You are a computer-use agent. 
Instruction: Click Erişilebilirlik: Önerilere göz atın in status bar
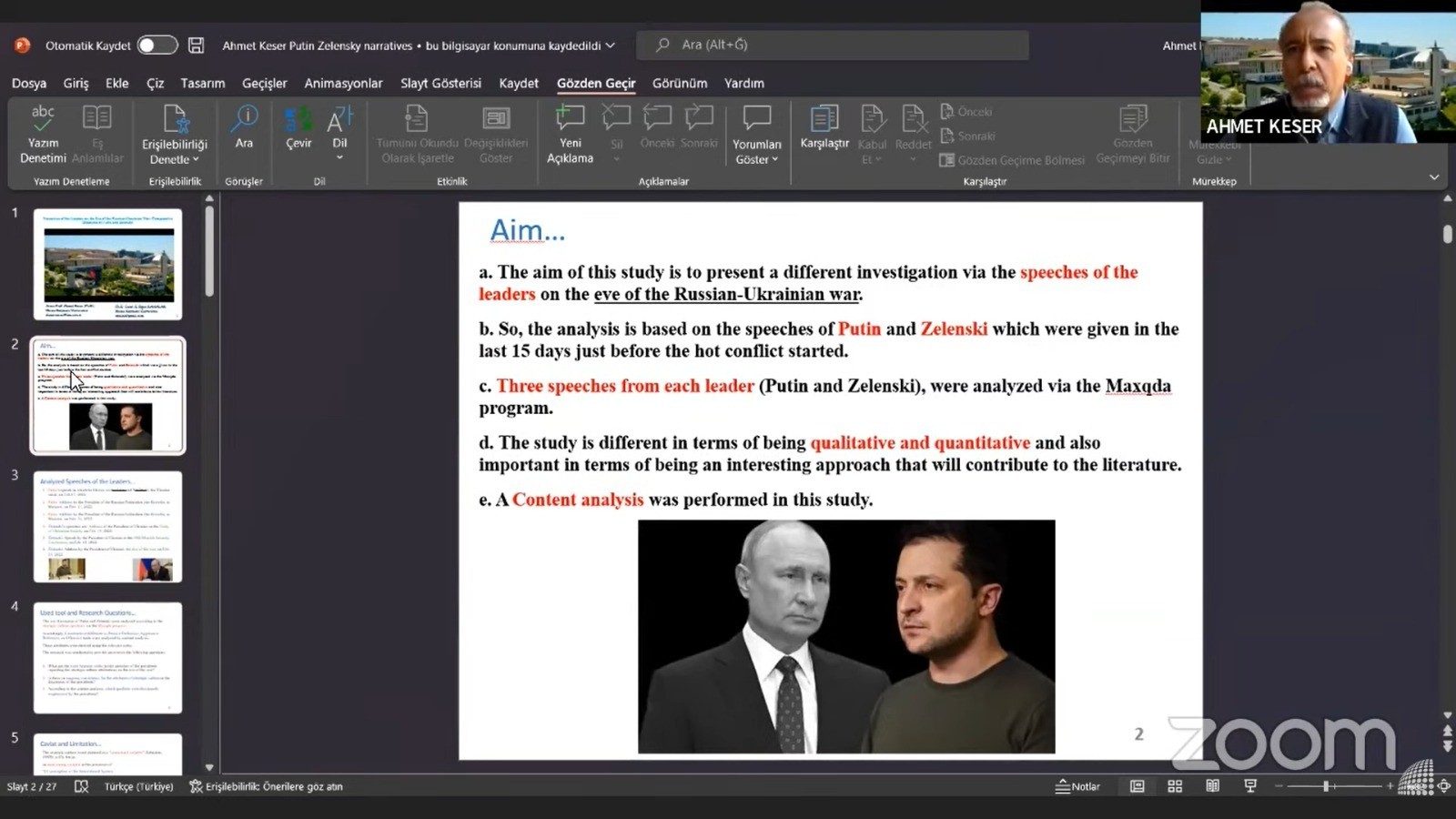point(266,786)
